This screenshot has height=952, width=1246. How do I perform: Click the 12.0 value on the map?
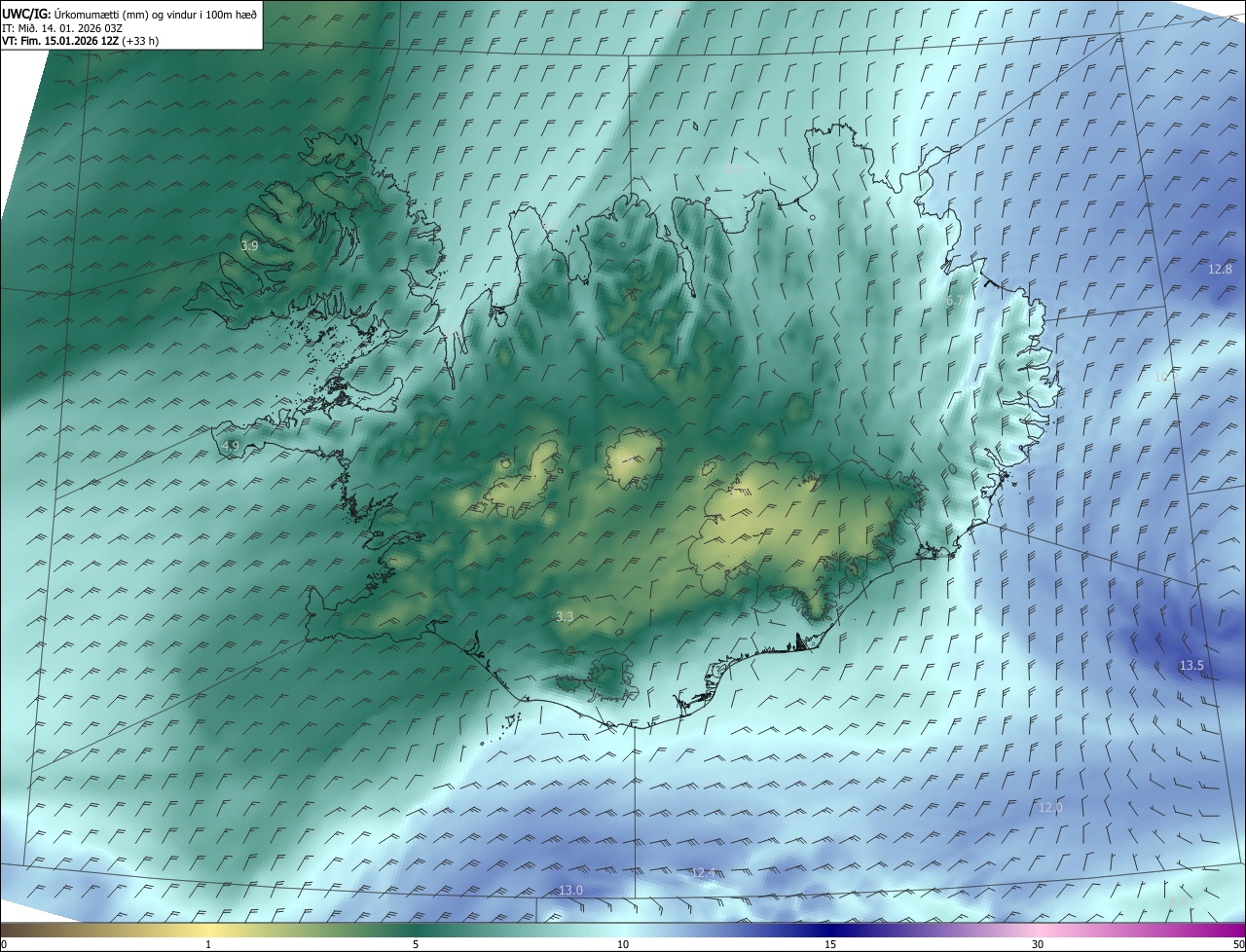(x=1050, y=808)
